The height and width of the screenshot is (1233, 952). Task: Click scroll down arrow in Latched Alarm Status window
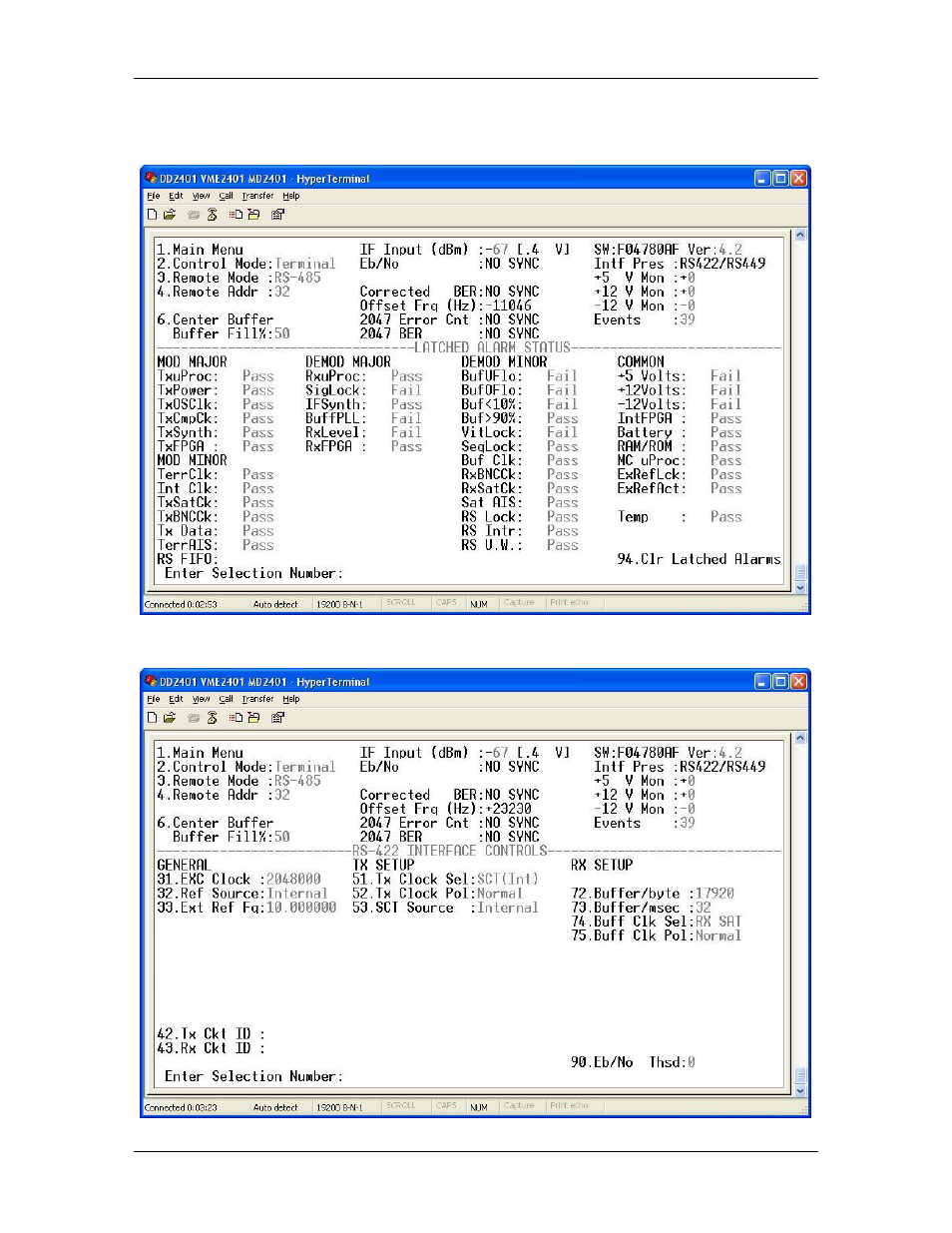coord(799,588)
